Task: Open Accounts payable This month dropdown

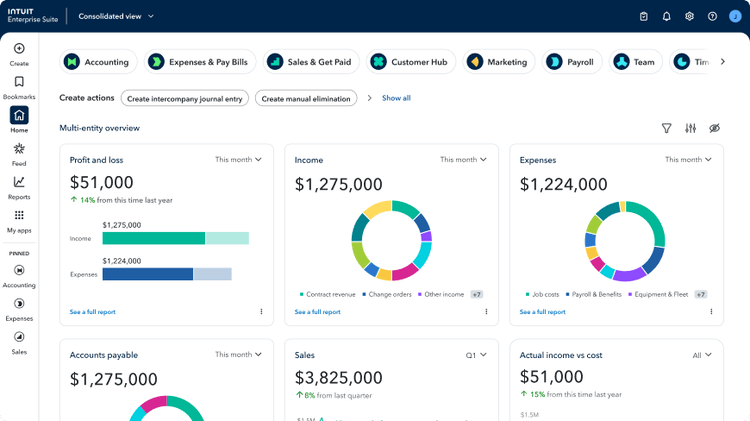Action: click(238, 355)
